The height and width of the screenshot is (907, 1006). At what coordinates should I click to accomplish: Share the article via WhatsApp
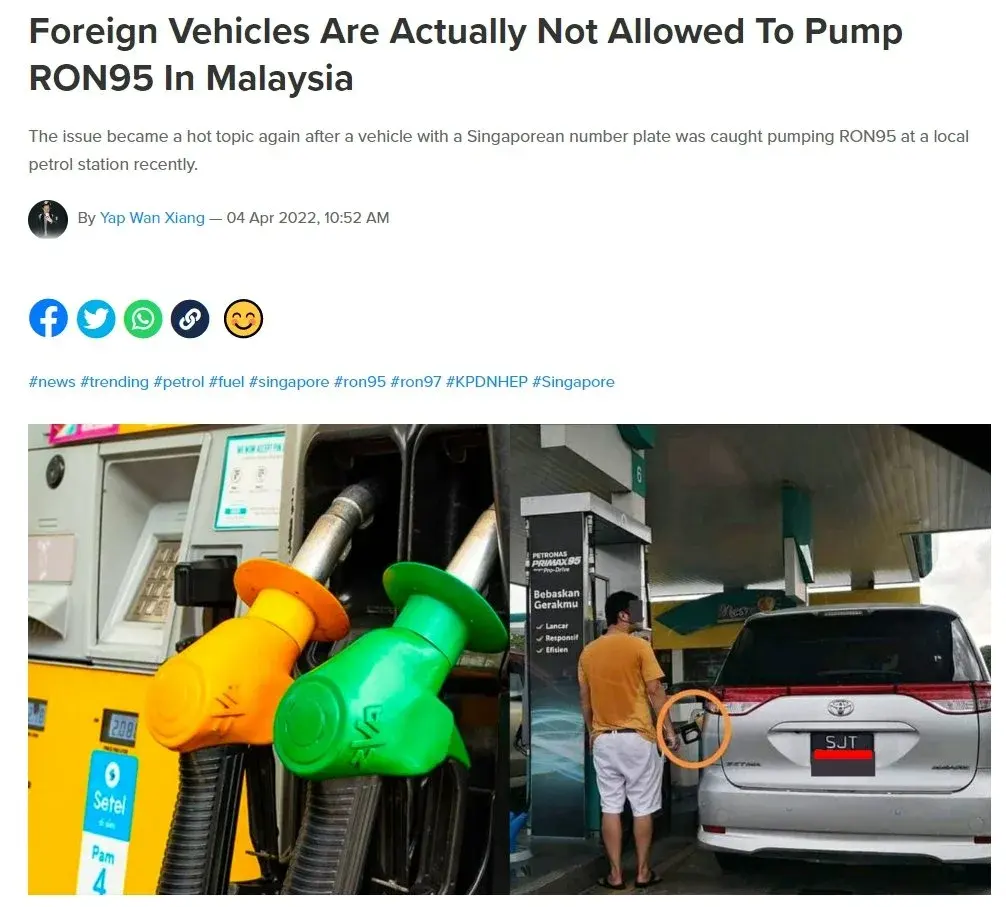[143, 318]
